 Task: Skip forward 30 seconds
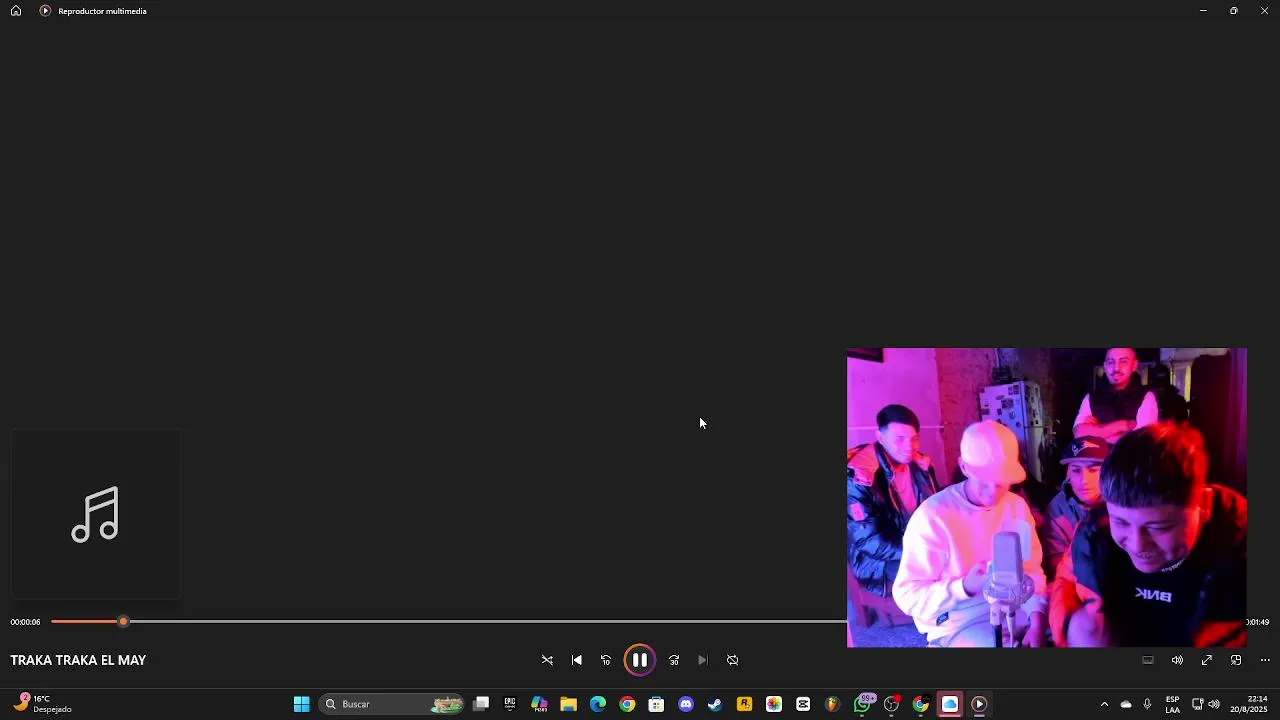coord(674,660)
